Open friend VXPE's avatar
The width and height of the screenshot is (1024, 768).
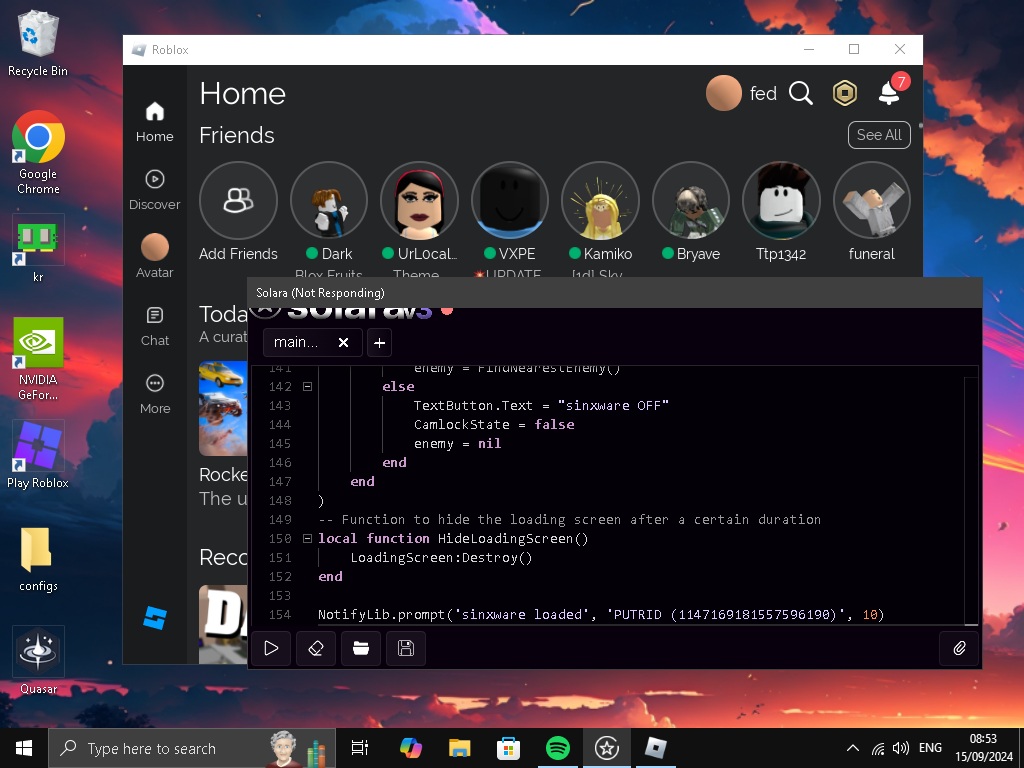click(509, 200)
